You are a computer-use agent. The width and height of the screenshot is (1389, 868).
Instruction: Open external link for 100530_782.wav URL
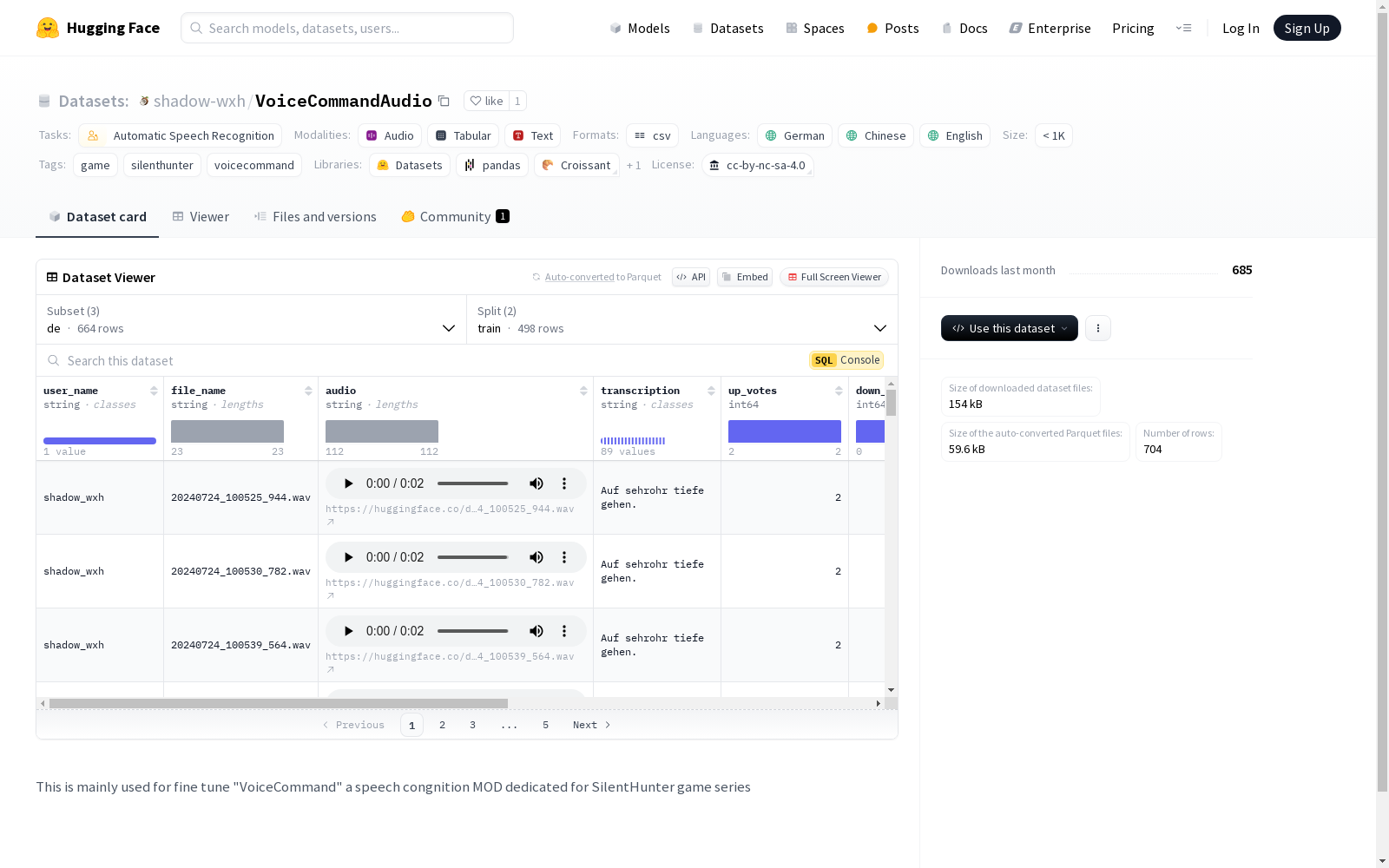pos(330,596)
